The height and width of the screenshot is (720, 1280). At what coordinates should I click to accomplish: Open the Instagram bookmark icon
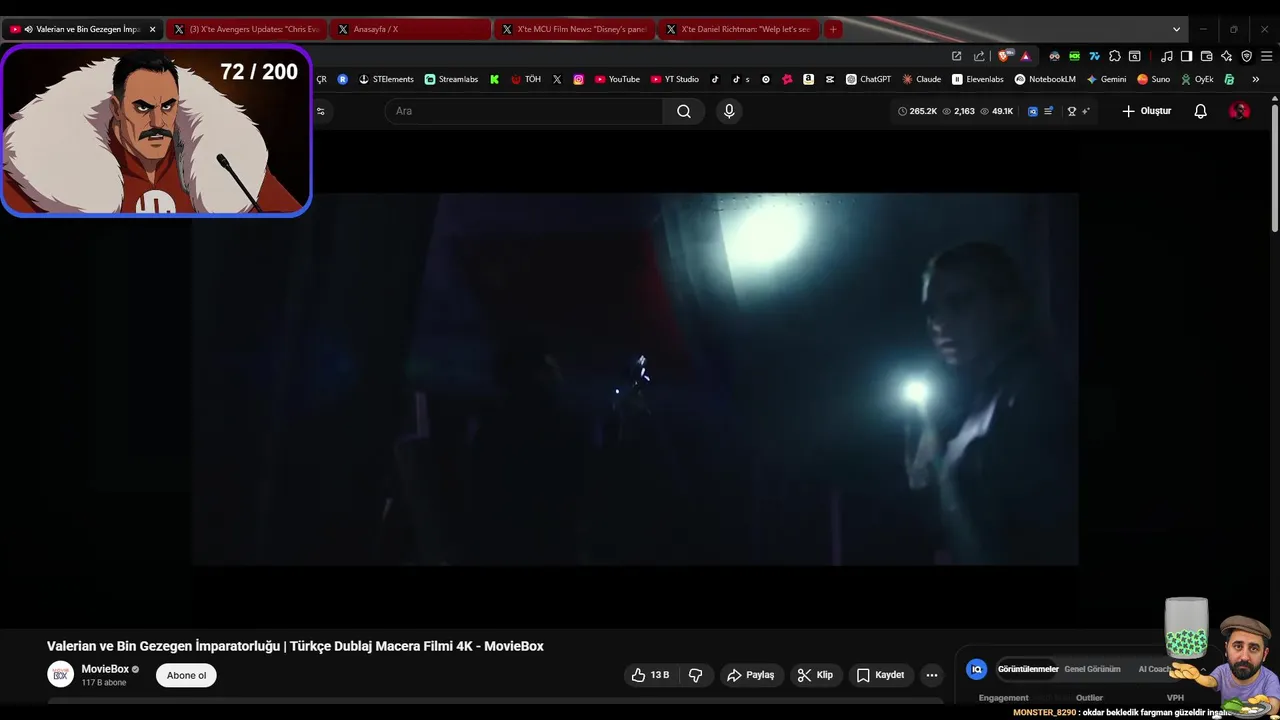coord(578,79)
